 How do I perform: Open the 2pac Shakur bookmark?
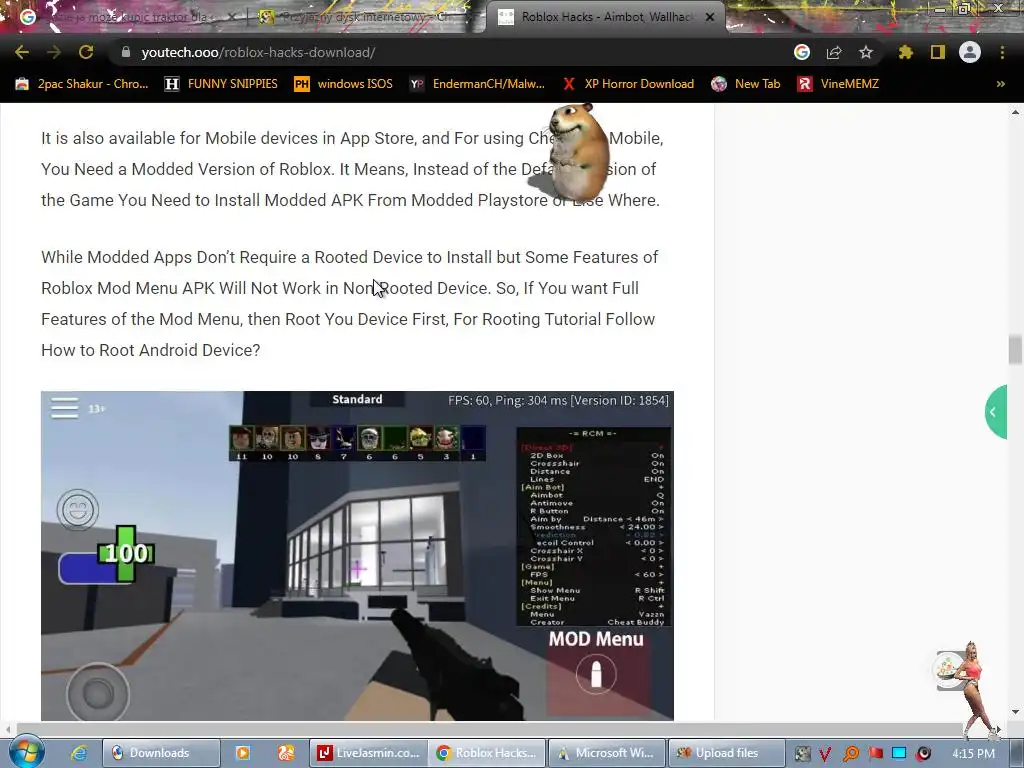82,84
